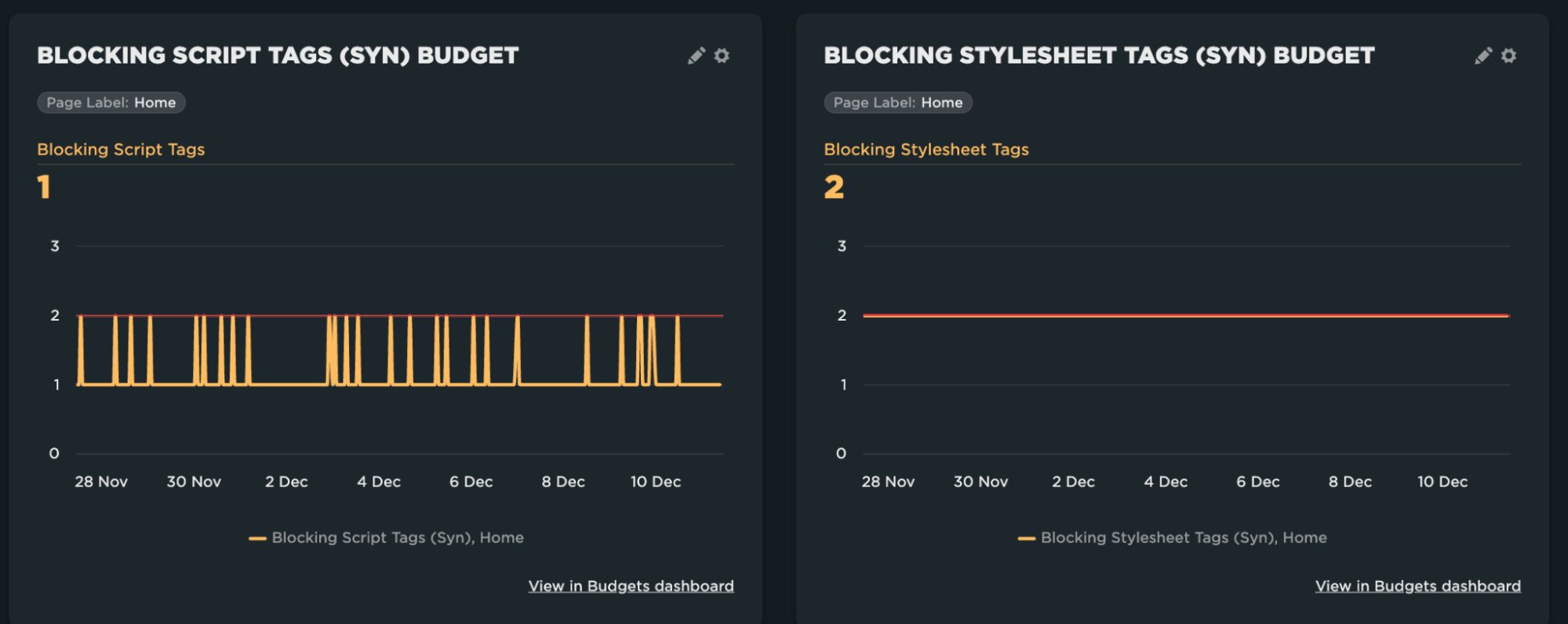Click the orange legend swatch for Blocking Script Tags

coord(257,539)
